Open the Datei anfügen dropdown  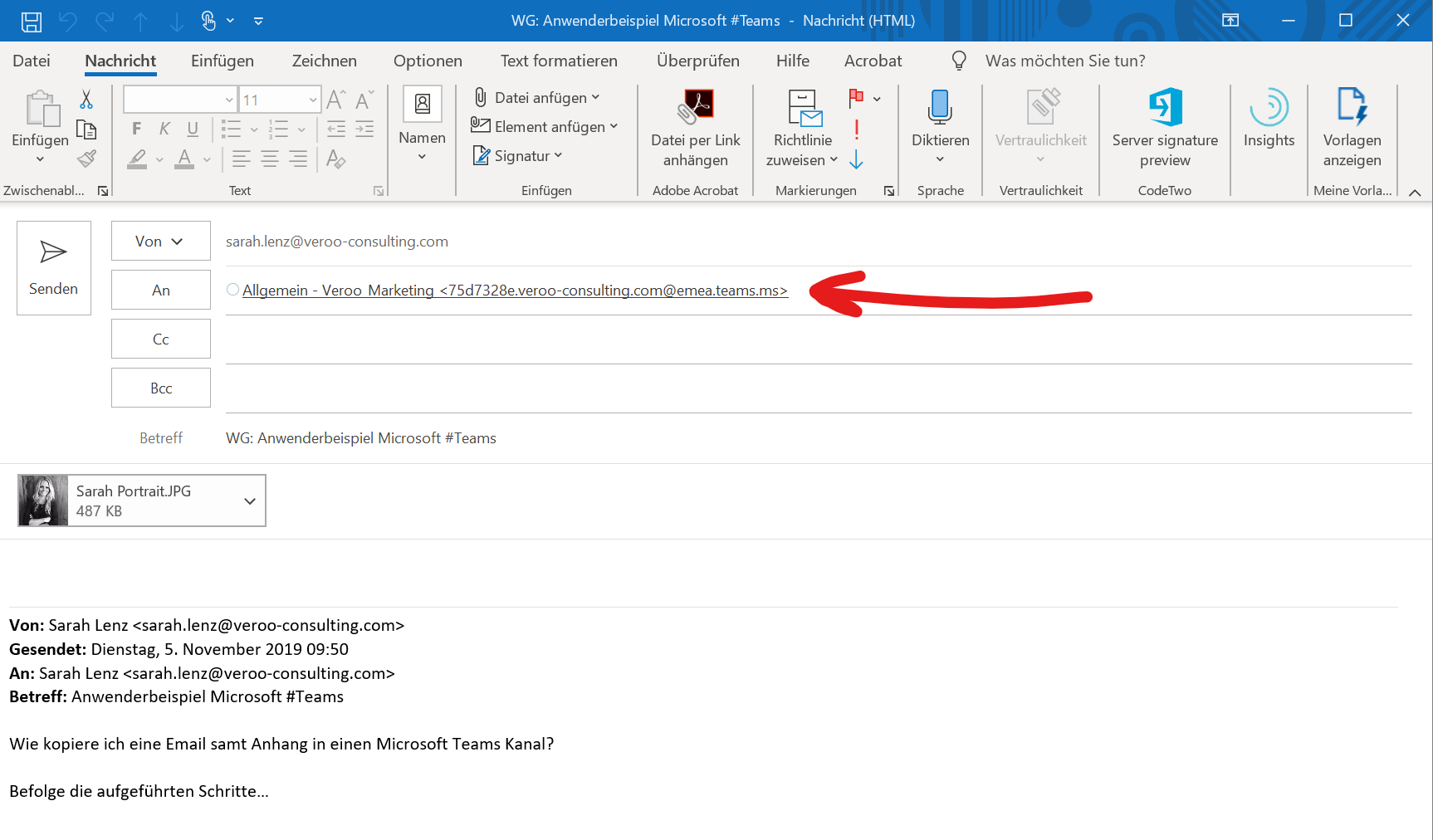537,98
